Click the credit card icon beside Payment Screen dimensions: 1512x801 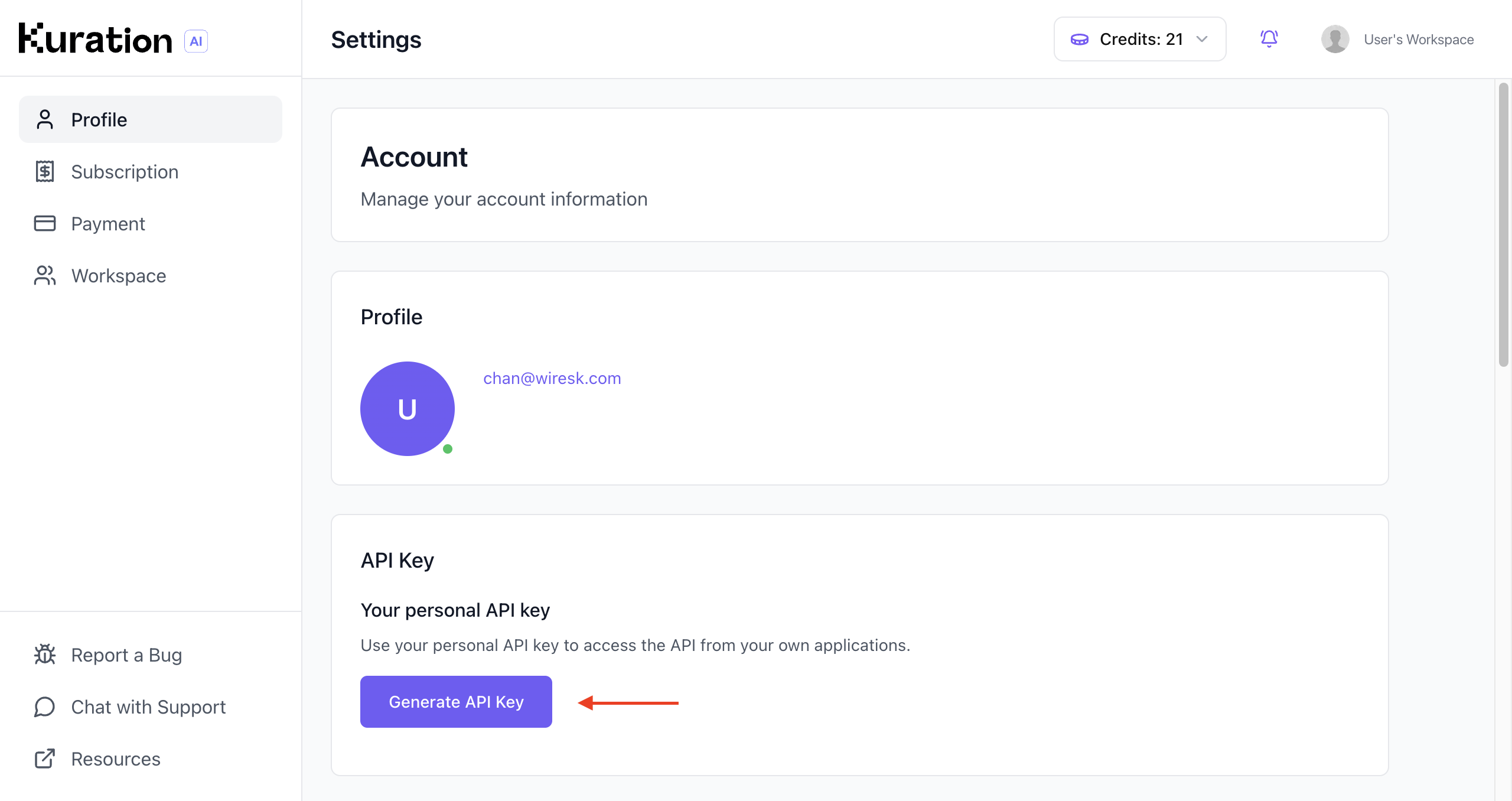pos(45,223)
